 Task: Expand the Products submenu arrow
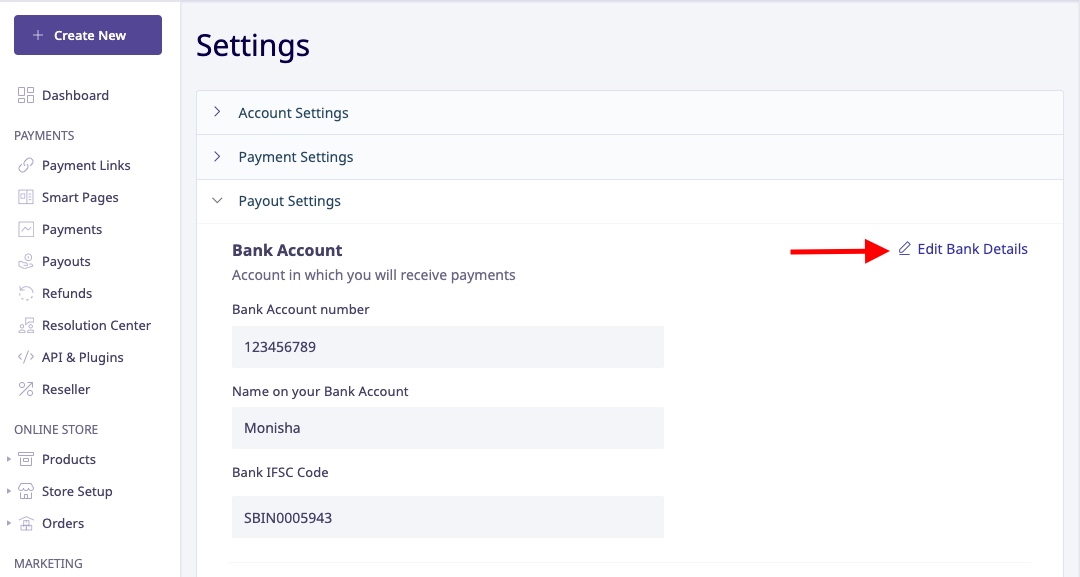click(8, 459)
